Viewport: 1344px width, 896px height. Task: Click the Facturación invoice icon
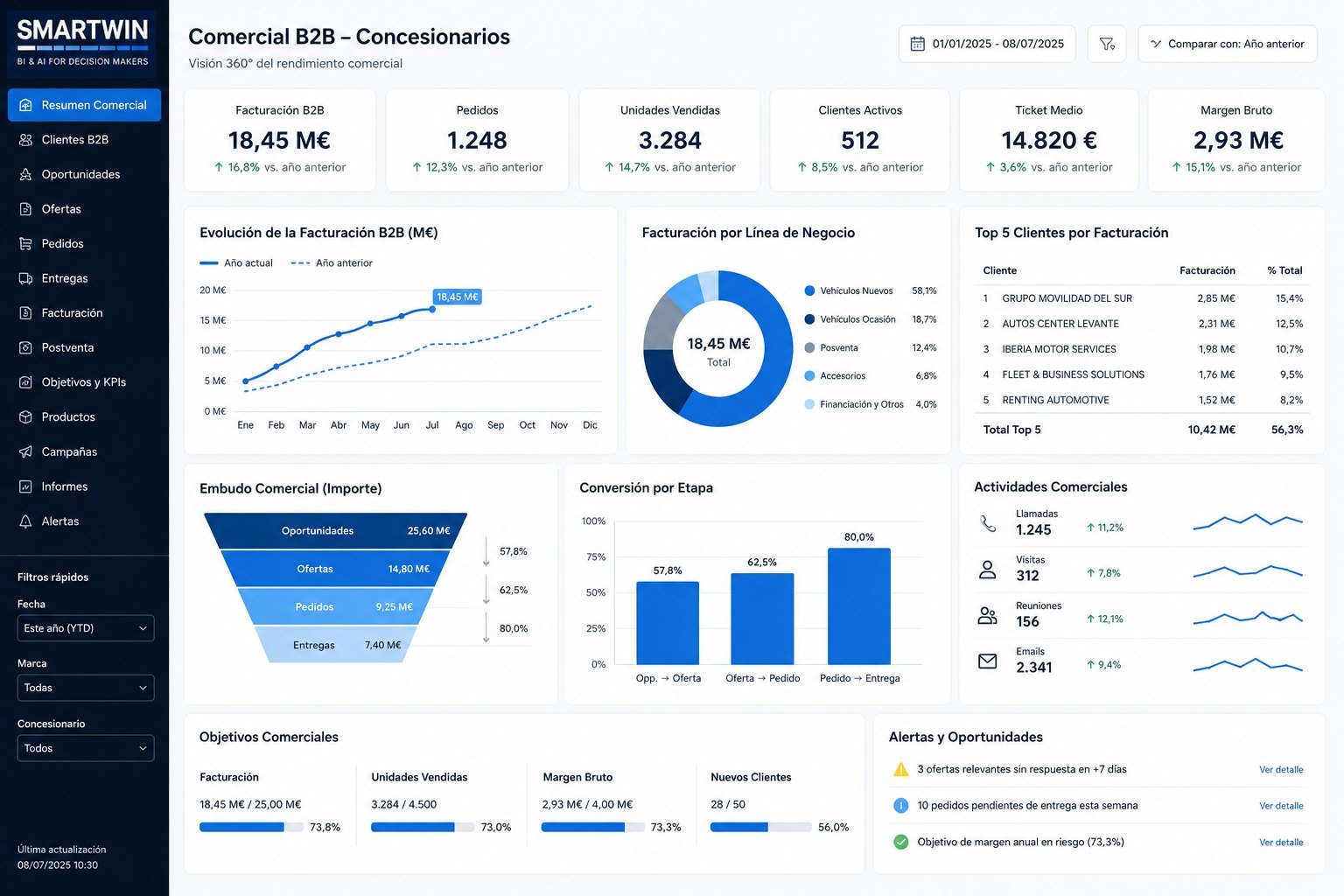25,313
